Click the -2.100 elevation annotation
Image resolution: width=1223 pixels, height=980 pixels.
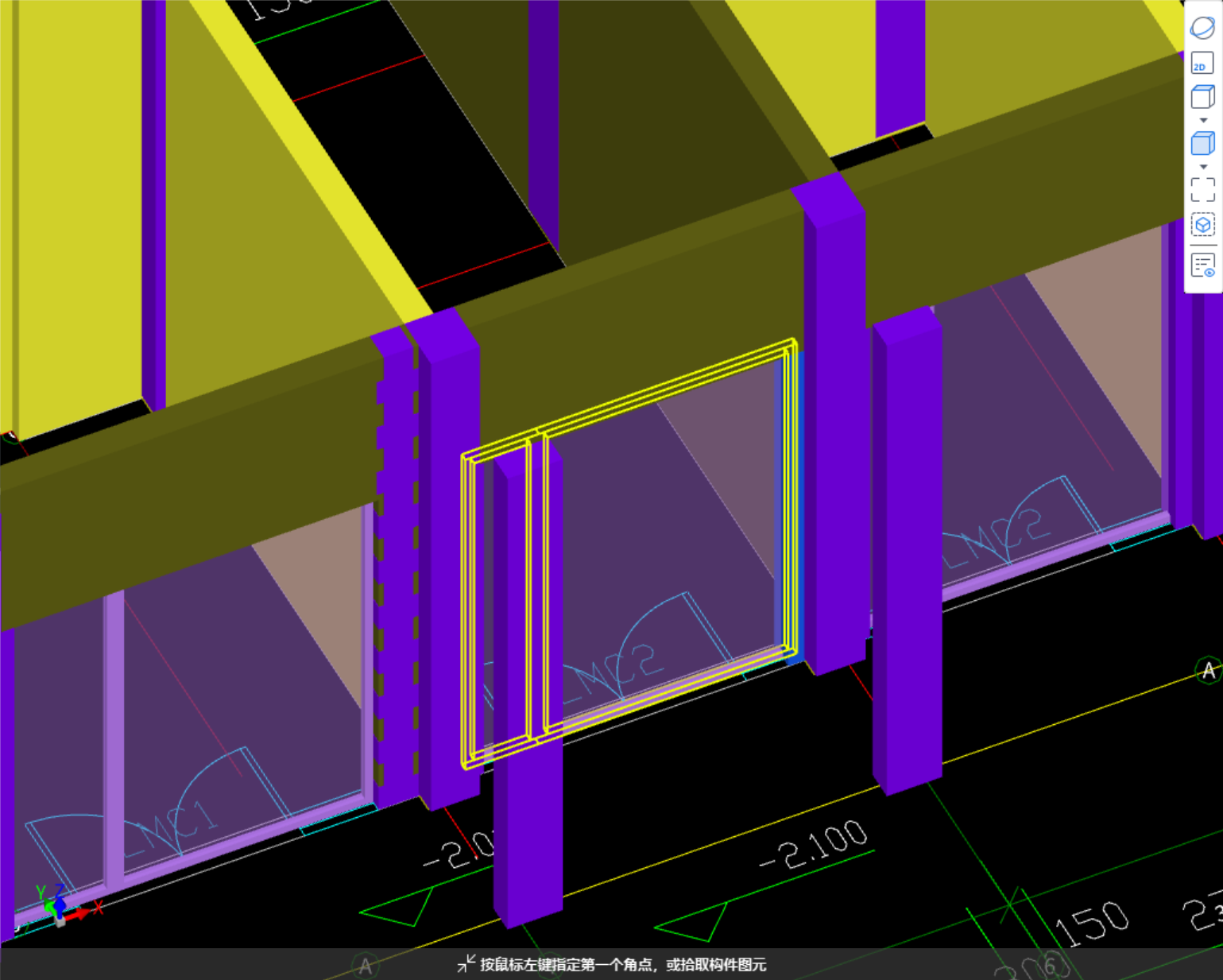pyautogui.click(x=813, y=846)
